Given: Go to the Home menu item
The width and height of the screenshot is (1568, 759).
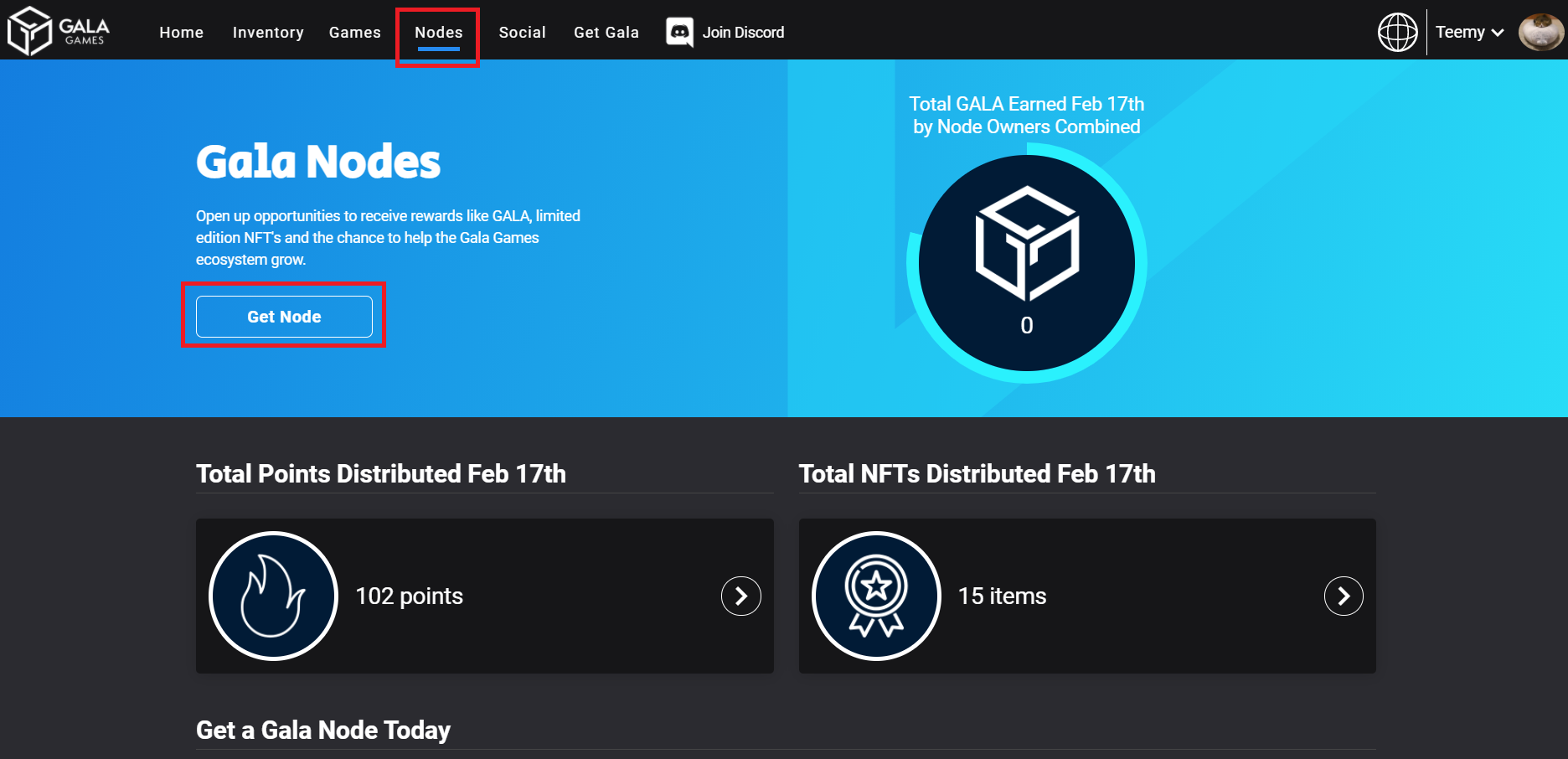Looking at the screenshot, I should pos(182,32).
